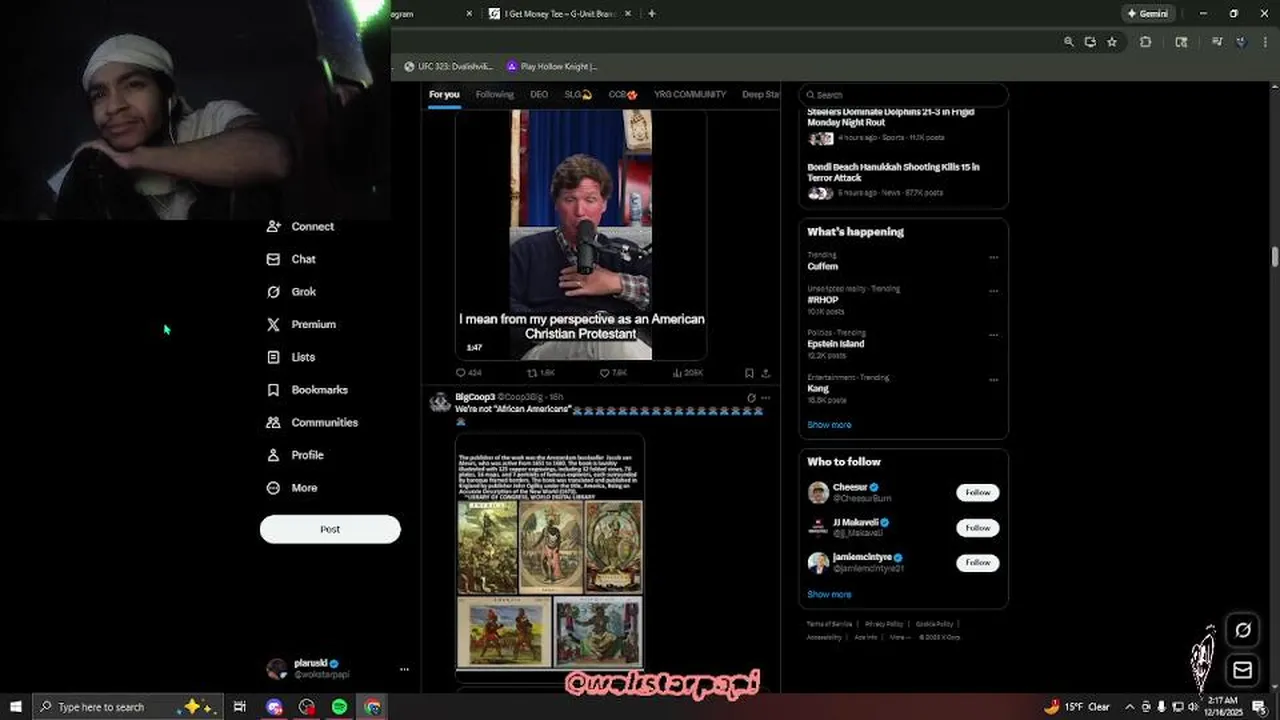Open a new browser tab

pos(652,14)
